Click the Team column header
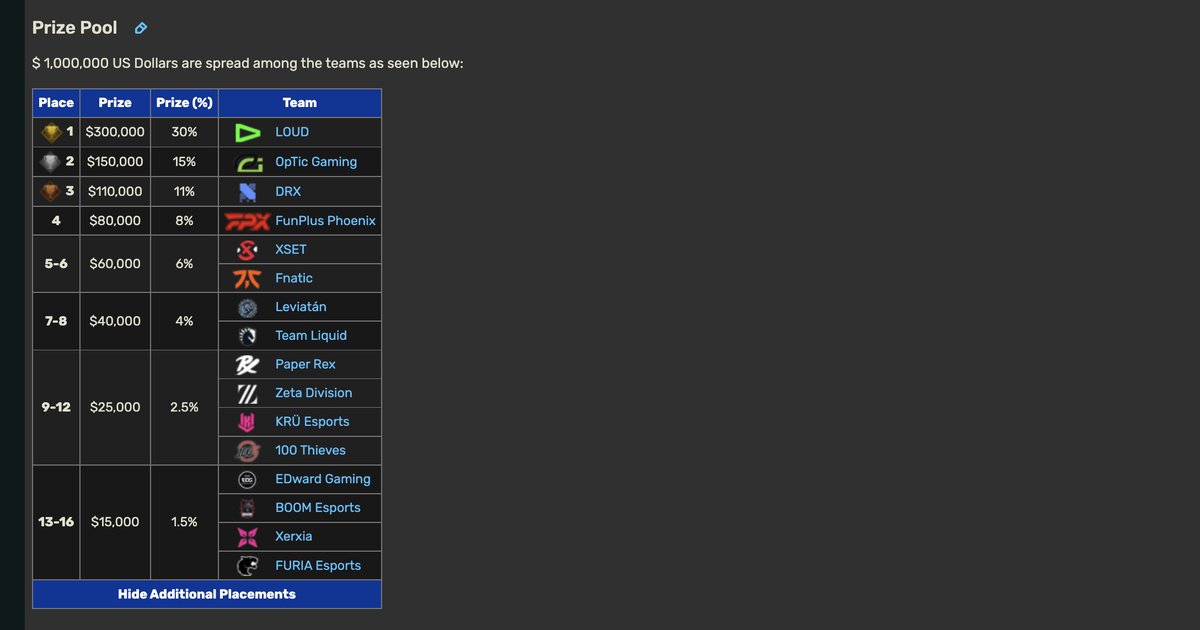Viewport: 1200px width, 630px height. click(300, 103)
